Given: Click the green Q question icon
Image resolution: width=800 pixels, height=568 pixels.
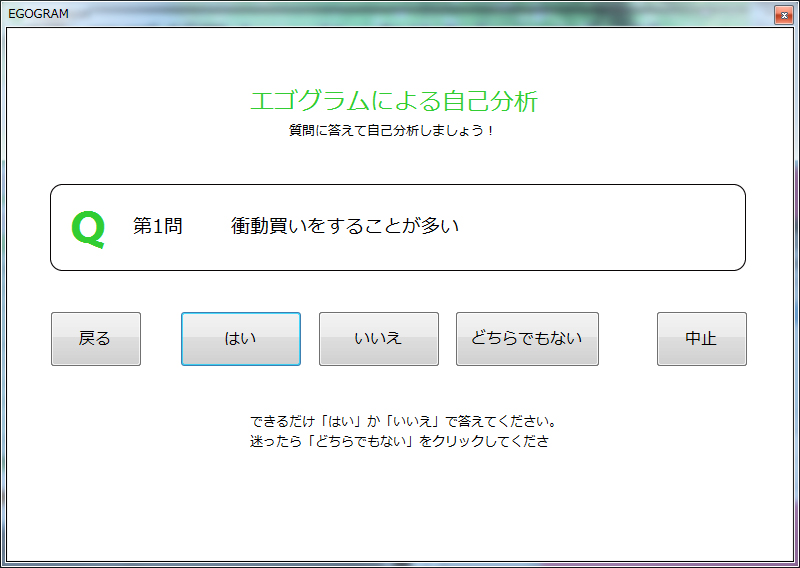Looking at the screenshot, I should tap(88, 230).
